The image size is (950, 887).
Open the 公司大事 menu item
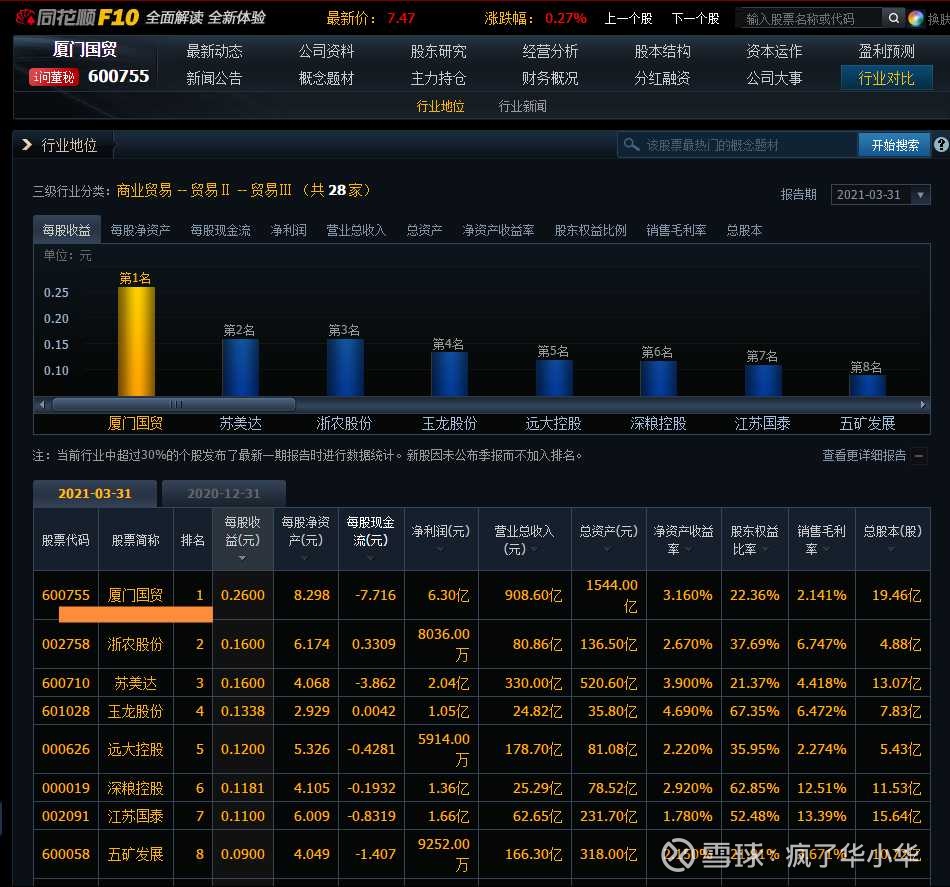point(774,78)
